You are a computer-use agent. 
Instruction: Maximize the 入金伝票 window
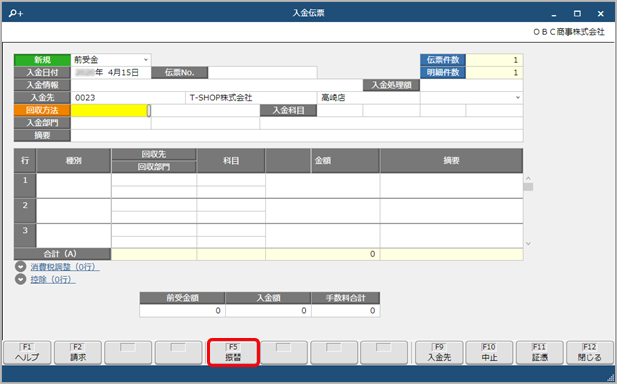point(577,14)
